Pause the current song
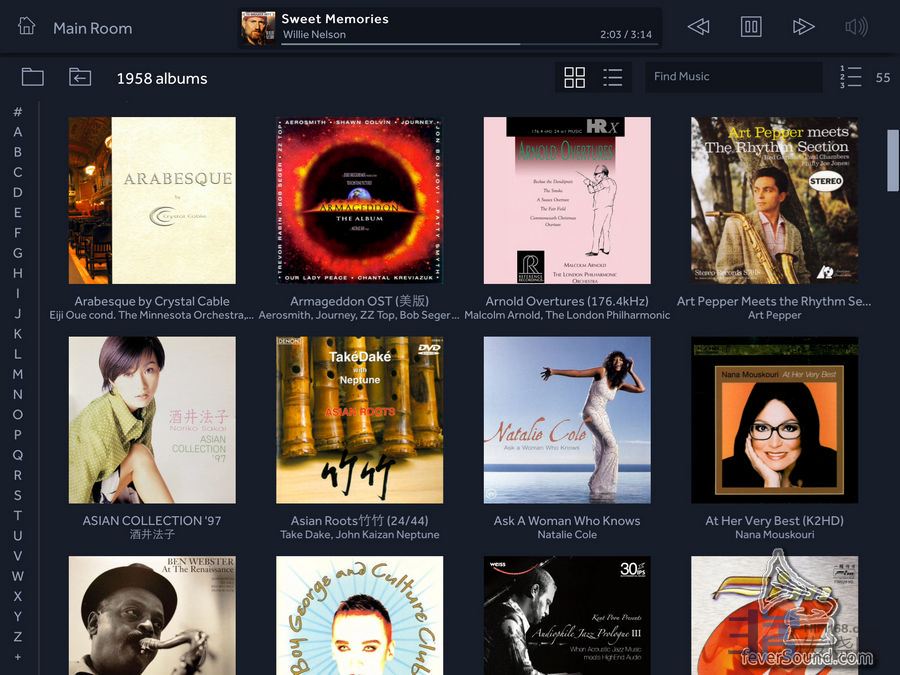 point(751,27)
